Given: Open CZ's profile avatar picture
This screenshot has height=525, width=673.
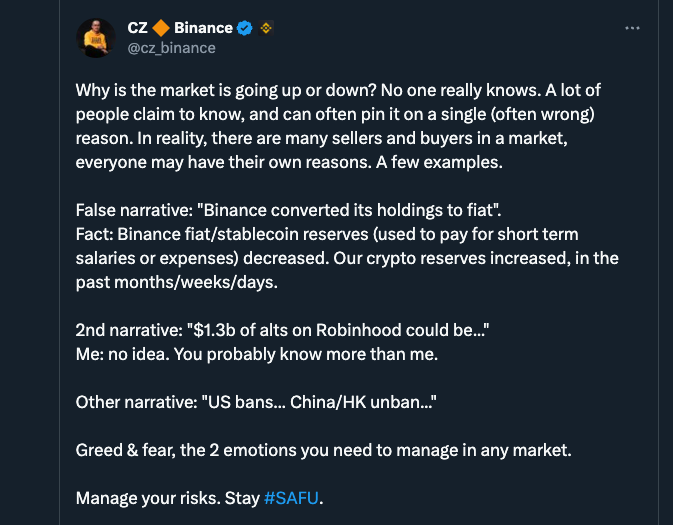Looking at the screenshot, I should point(95,38).
